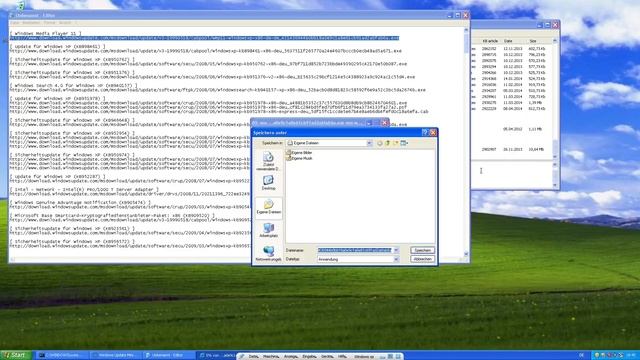640x360 pixels.
Task: Click the Editor window vertical scrollbar
Action: tap(466, 142)
